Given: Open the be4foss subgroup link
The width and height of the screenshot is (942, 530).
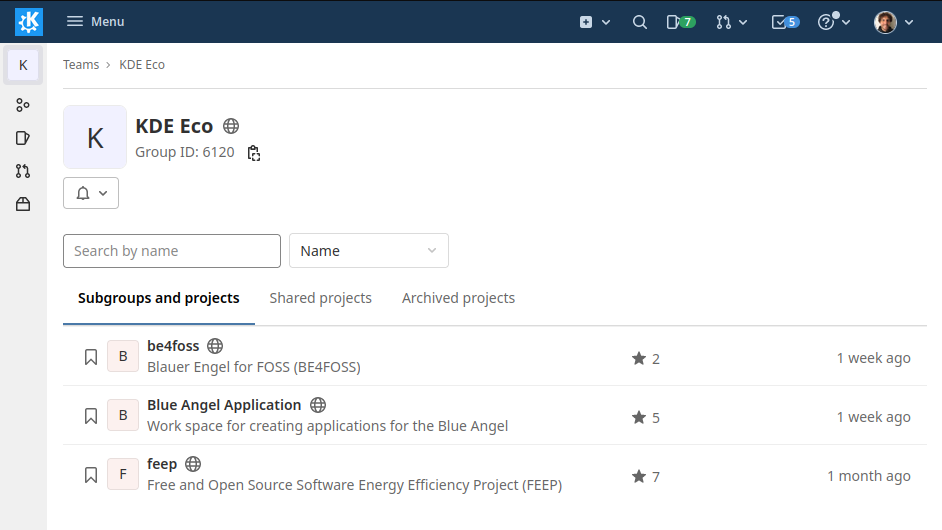Looking at the screenshot, I should point(173,346).
